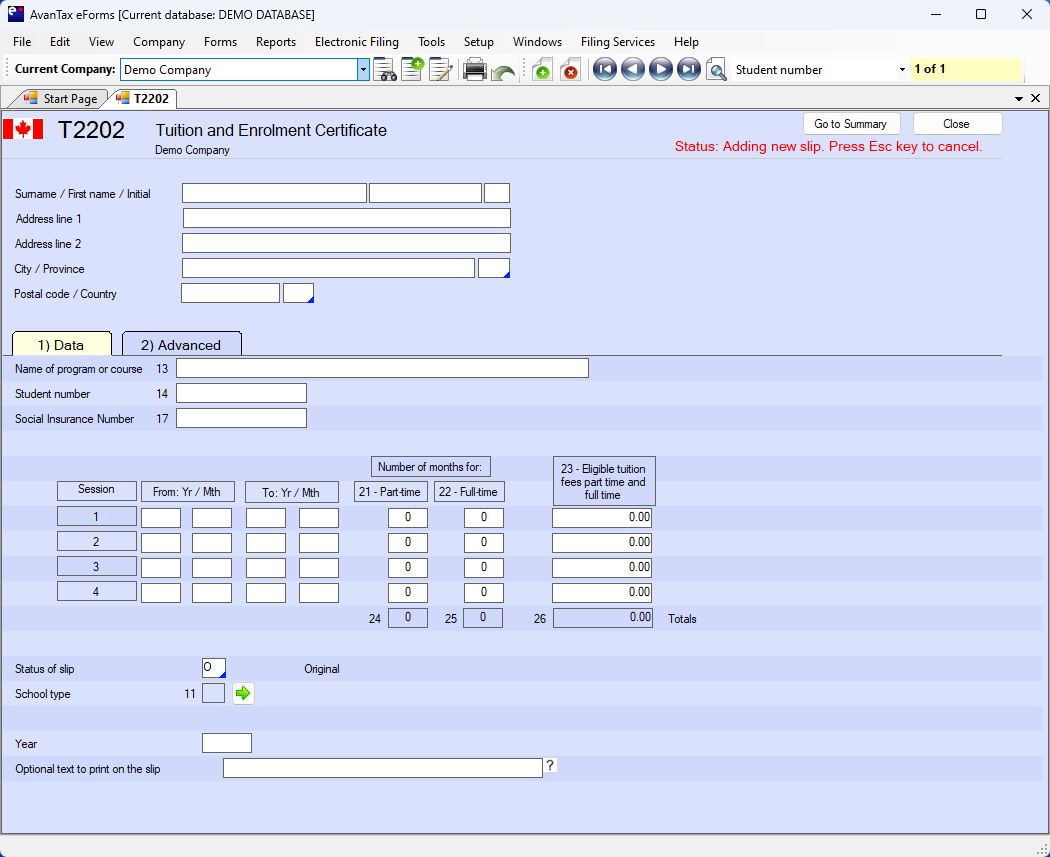
Task: Open the Status of slip dropdown
Action: [x=214, y=668]
